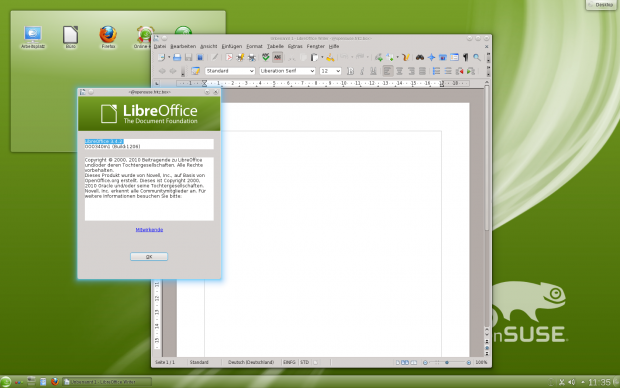This screenshot has height=388, width=620.
Task: Click STD selection mode in status bar
Action: click(x=304, y=362)
